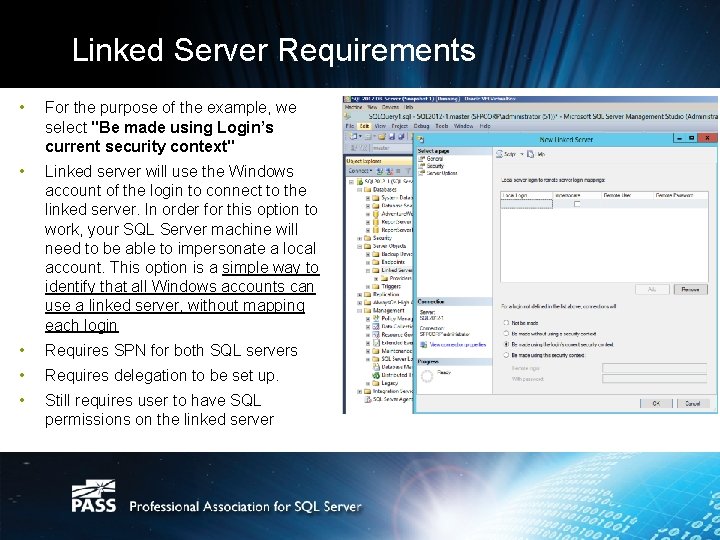Select 'Be made using the login's current security context'
Viewport: 720px width, 540px height.
(x=506, y=344)
